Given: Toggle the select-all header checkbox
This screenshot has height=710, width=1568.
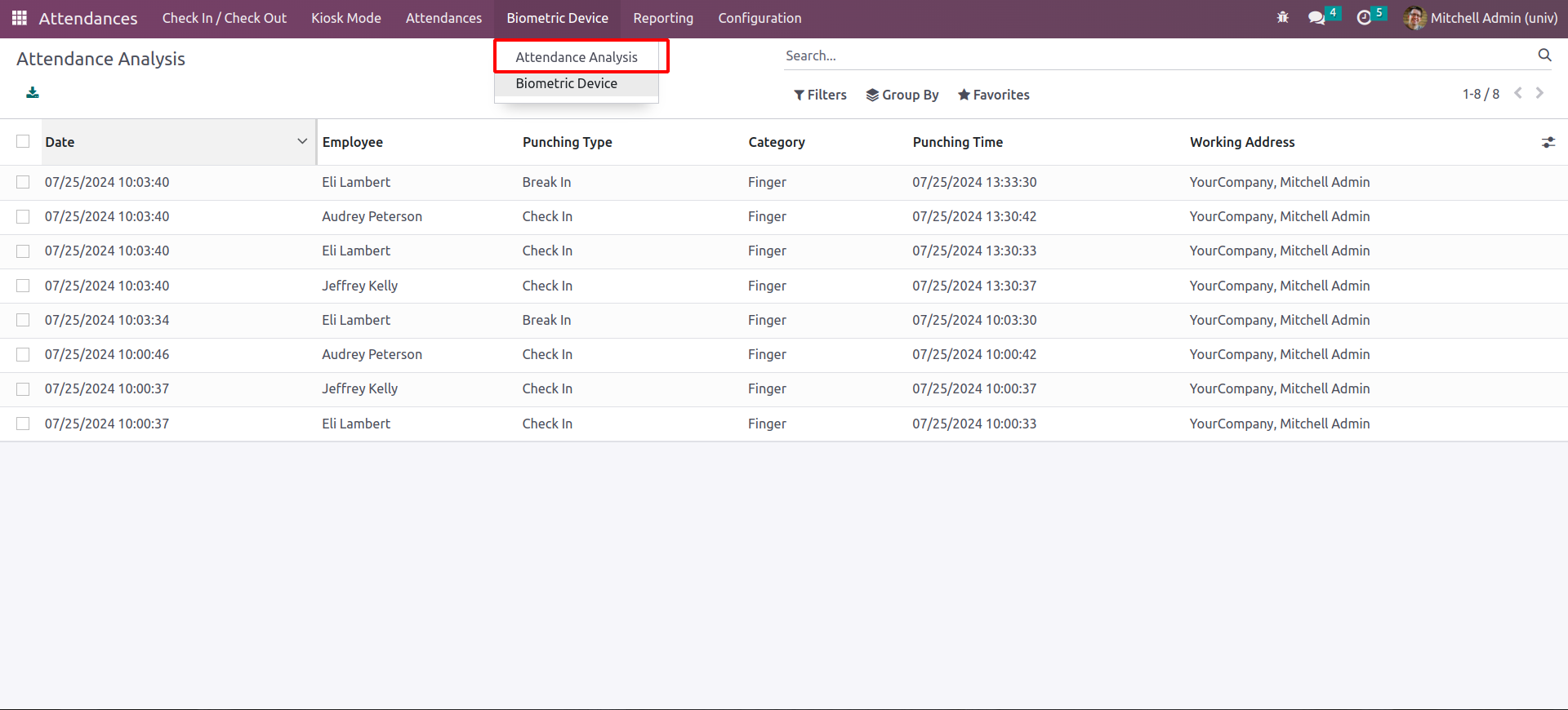Looking at the screenshot, I should (23, 141).
